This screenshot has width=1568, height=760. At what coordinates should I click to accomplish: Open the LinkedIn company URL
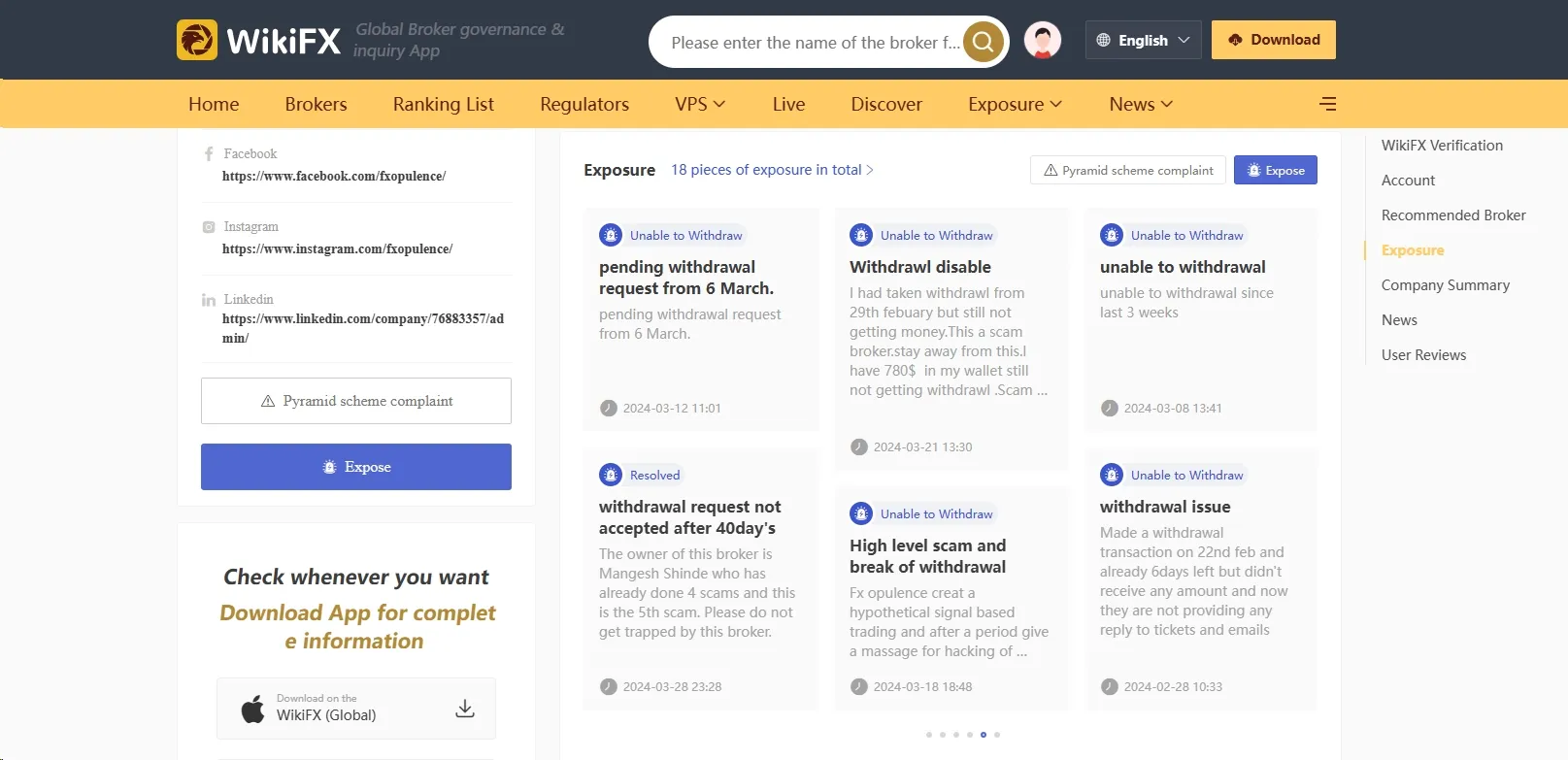coord(363,328)
